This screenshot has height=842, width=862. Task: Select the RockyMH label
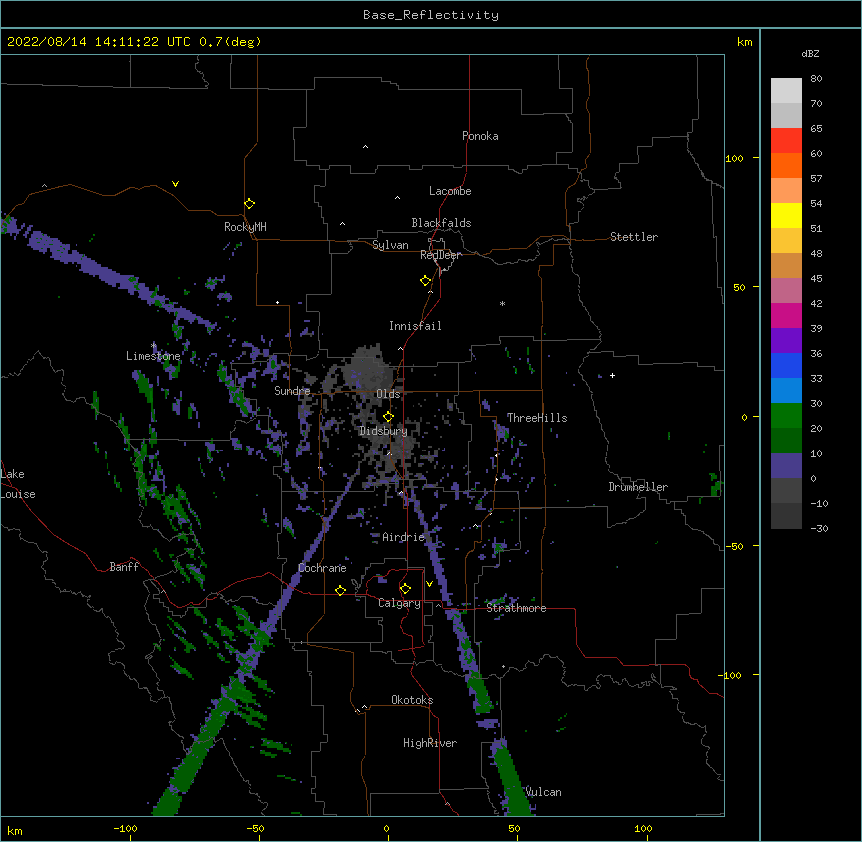[245, 227]
